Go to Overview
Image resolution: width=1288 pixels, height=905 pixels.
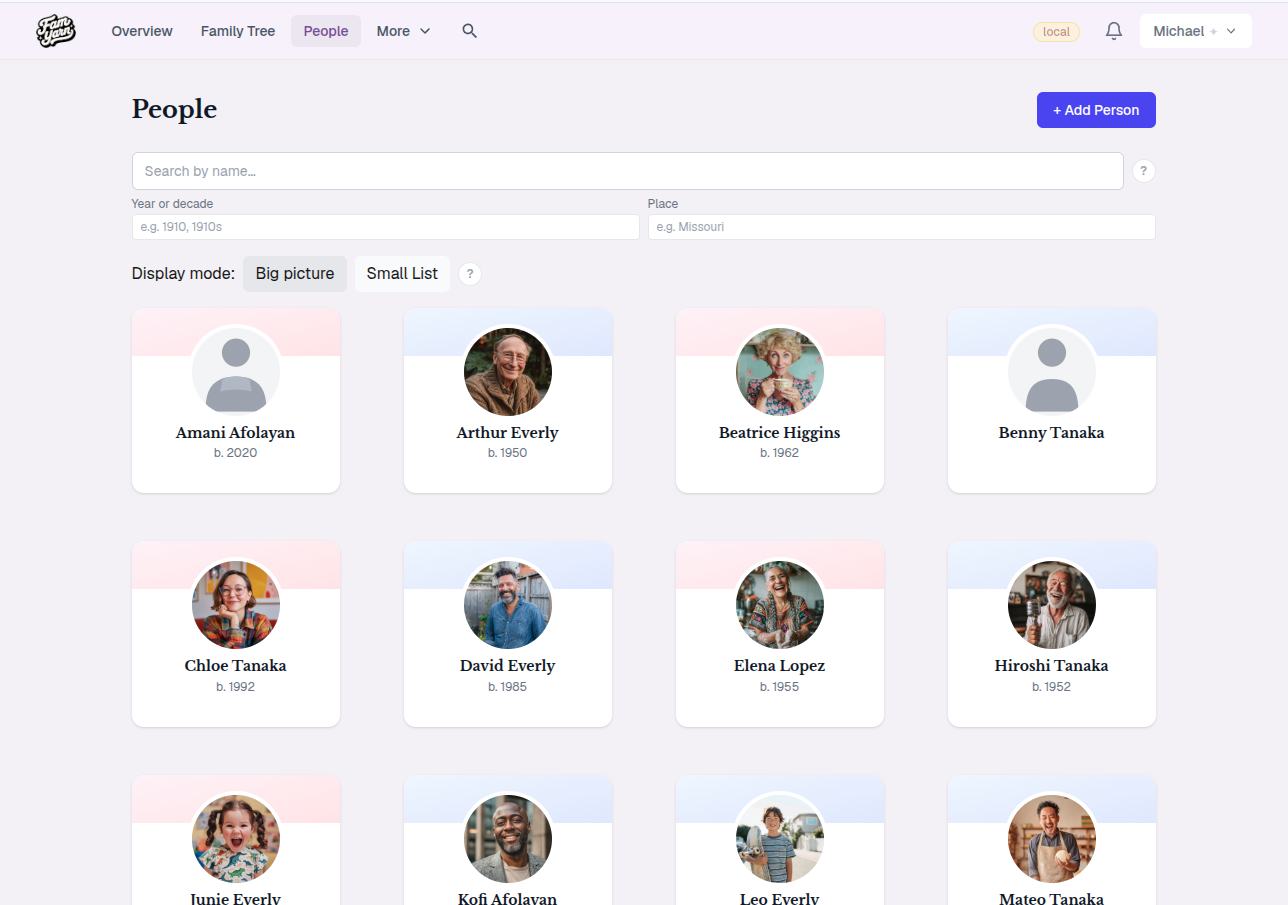pyautogui.click(x=142, y=31)
